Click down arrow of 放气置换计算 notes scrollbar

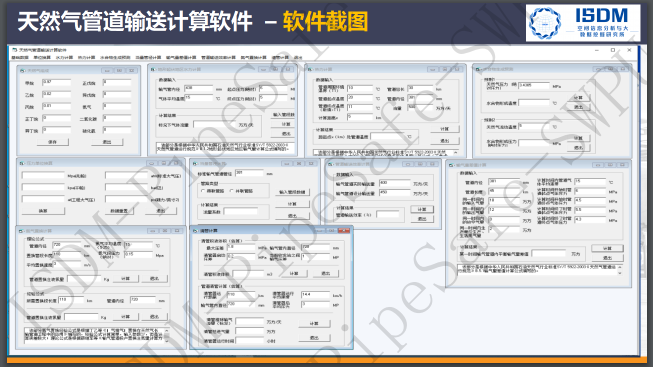click(167, 340)
